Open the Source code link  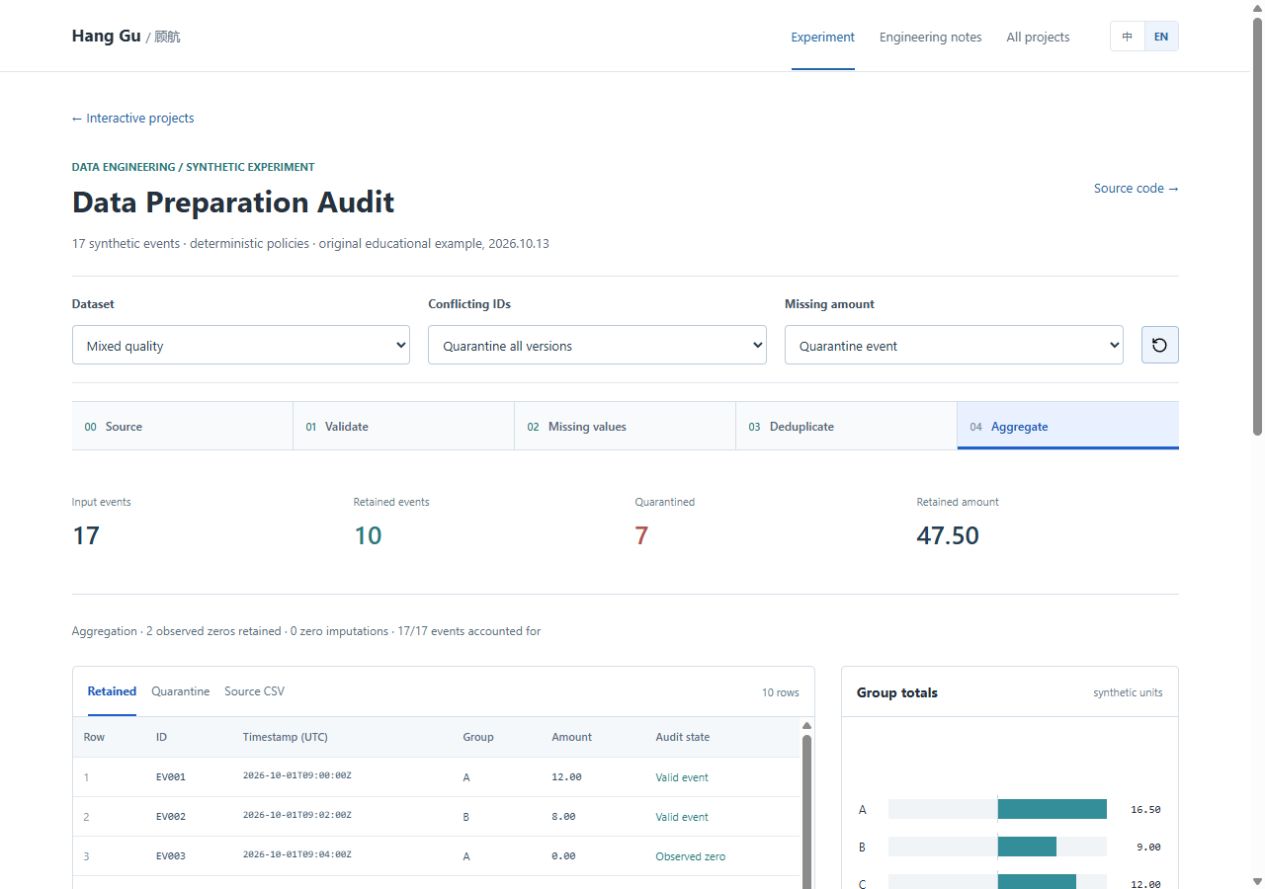tap(1136, 188)
